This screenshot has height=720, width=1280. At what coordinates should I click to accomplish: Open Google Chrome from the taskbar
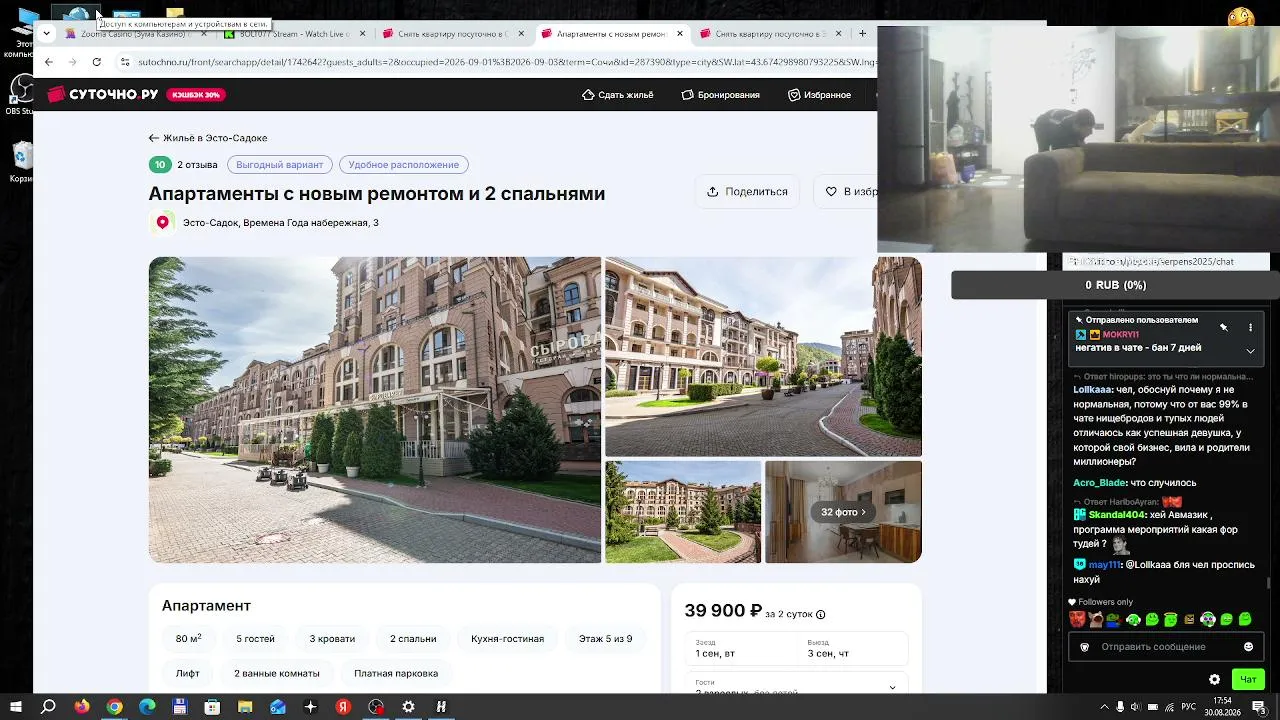pyautogui.click(x=115, y=707)
